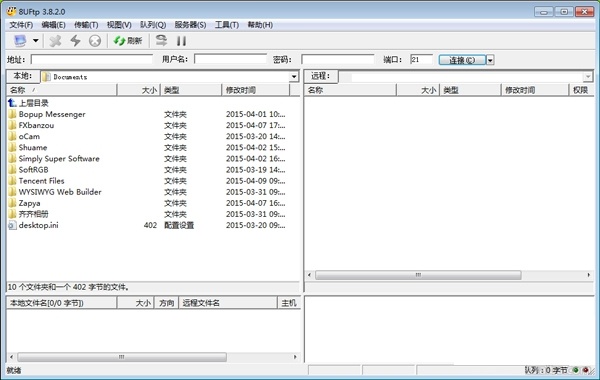Sort local files by 大小 column
The width and height of the screenshot is (600, 380).
(139, 90)
